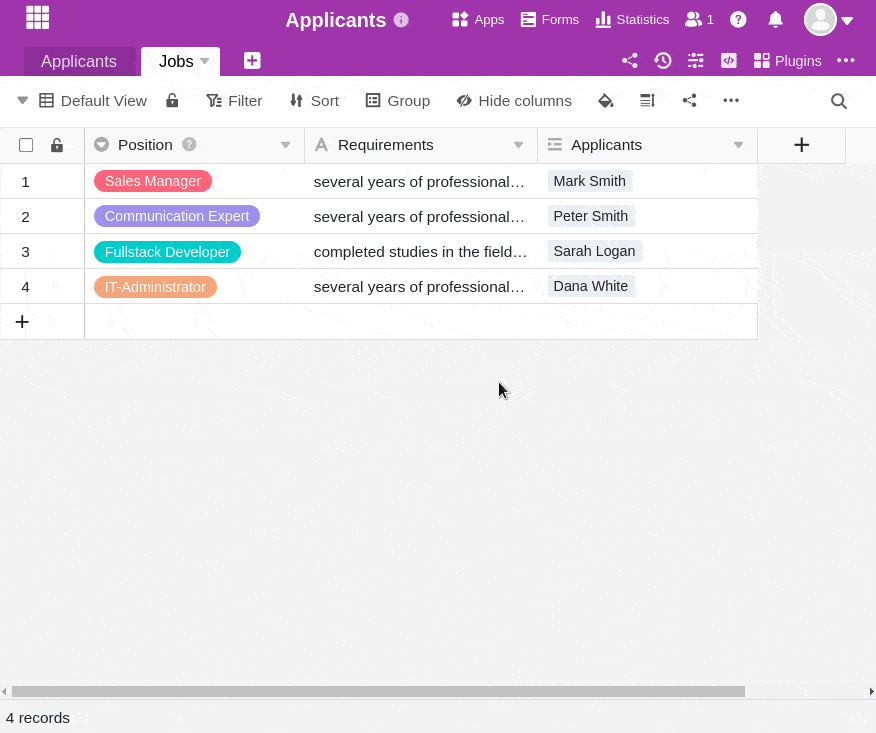
Task: Open the apps grid home icon
Action: 37,18
